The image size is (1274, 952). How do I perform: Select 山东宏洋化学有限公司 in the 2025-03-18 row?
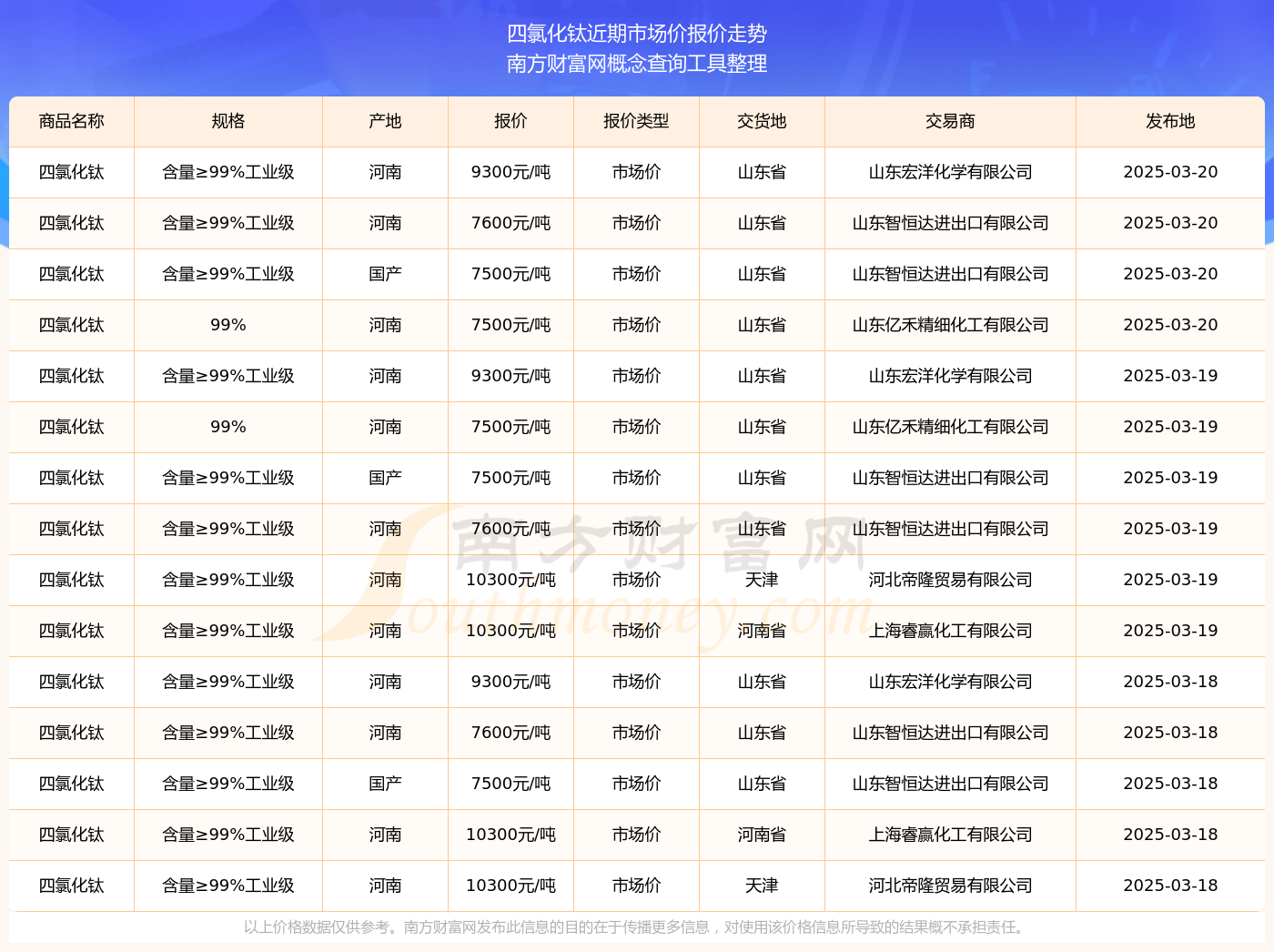(950, 682)
